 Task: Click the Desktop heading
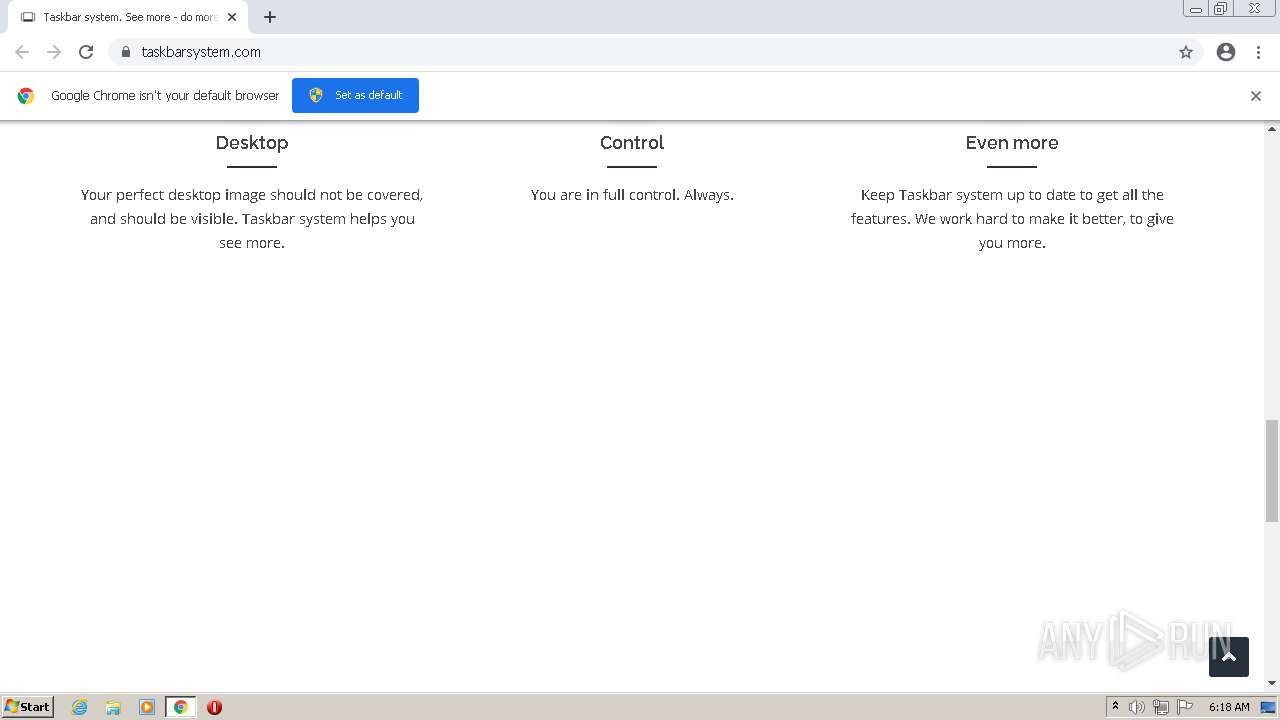[x=252, y=143]
